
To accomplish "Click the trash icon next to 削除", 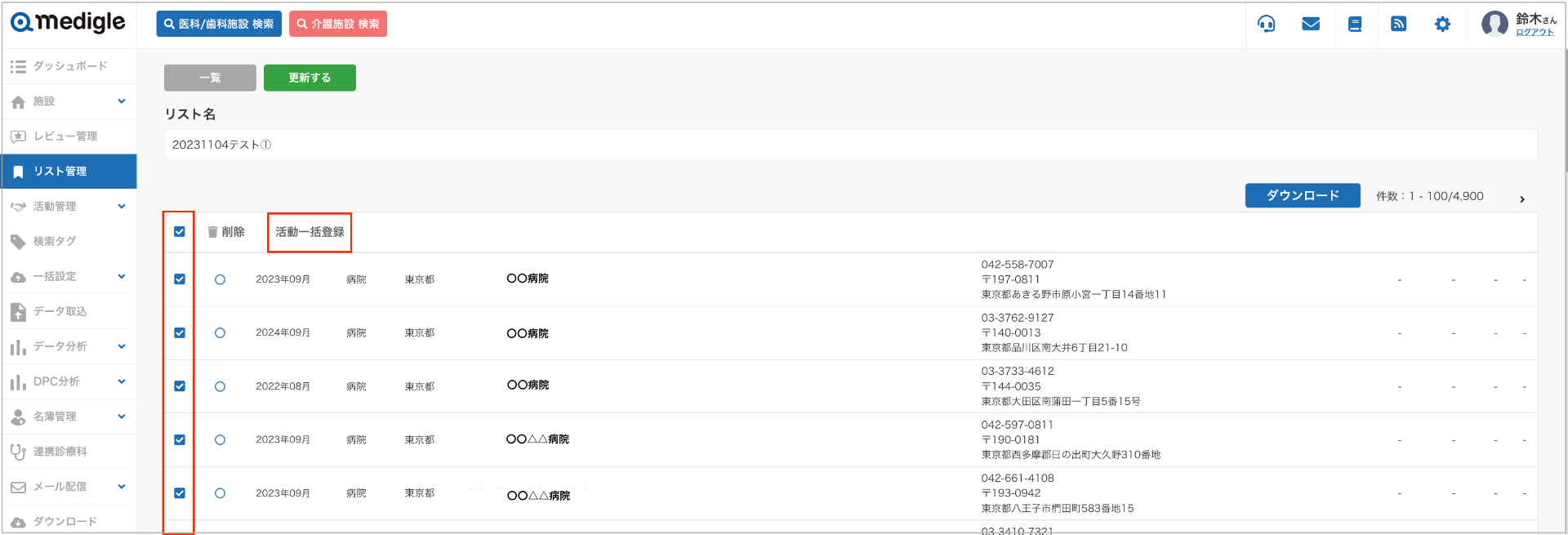I will tap(212, 232).
